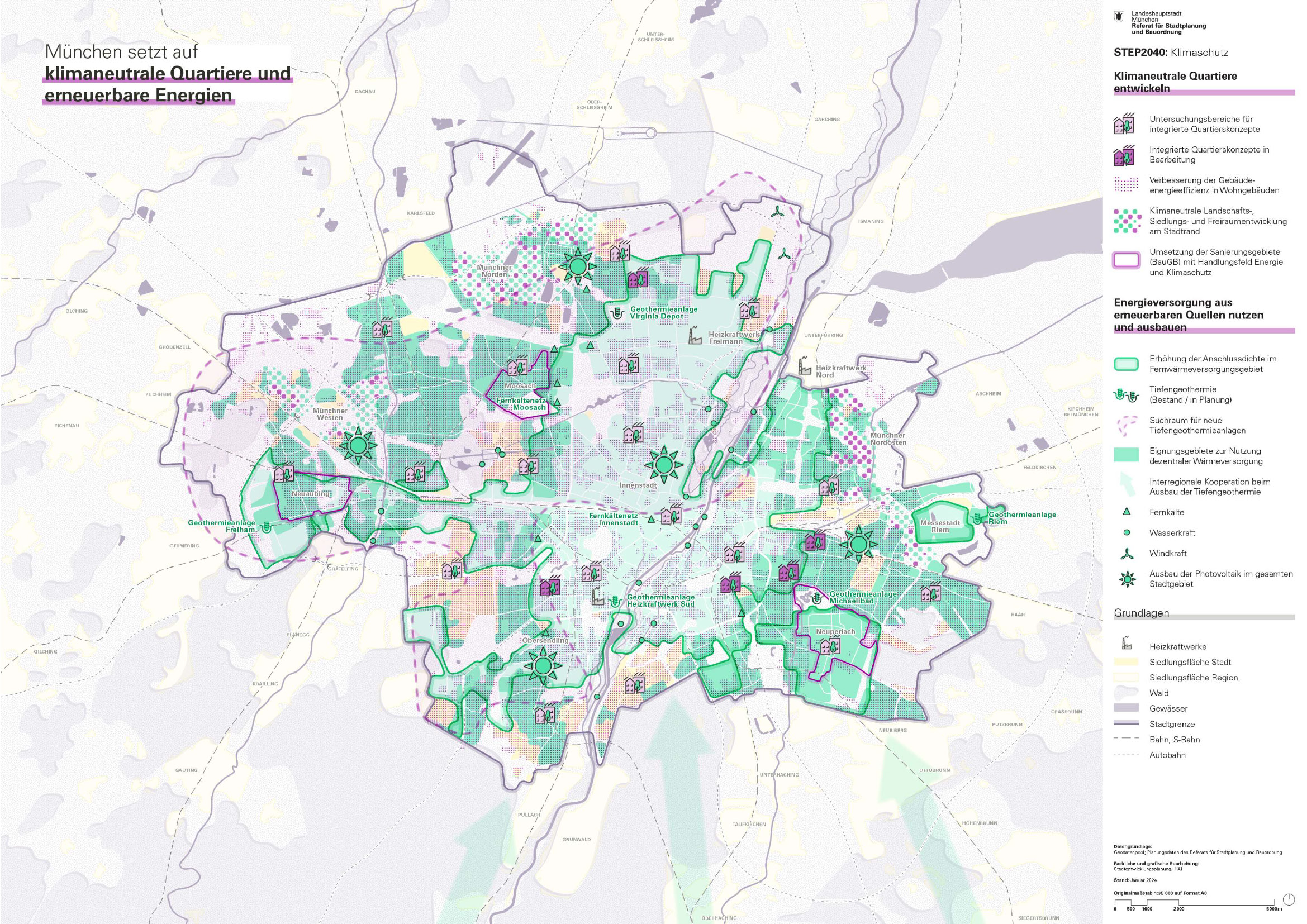1307x924 pixels.
Task: Click the Messestadt Riem label
Action: [x=940, y=526]
